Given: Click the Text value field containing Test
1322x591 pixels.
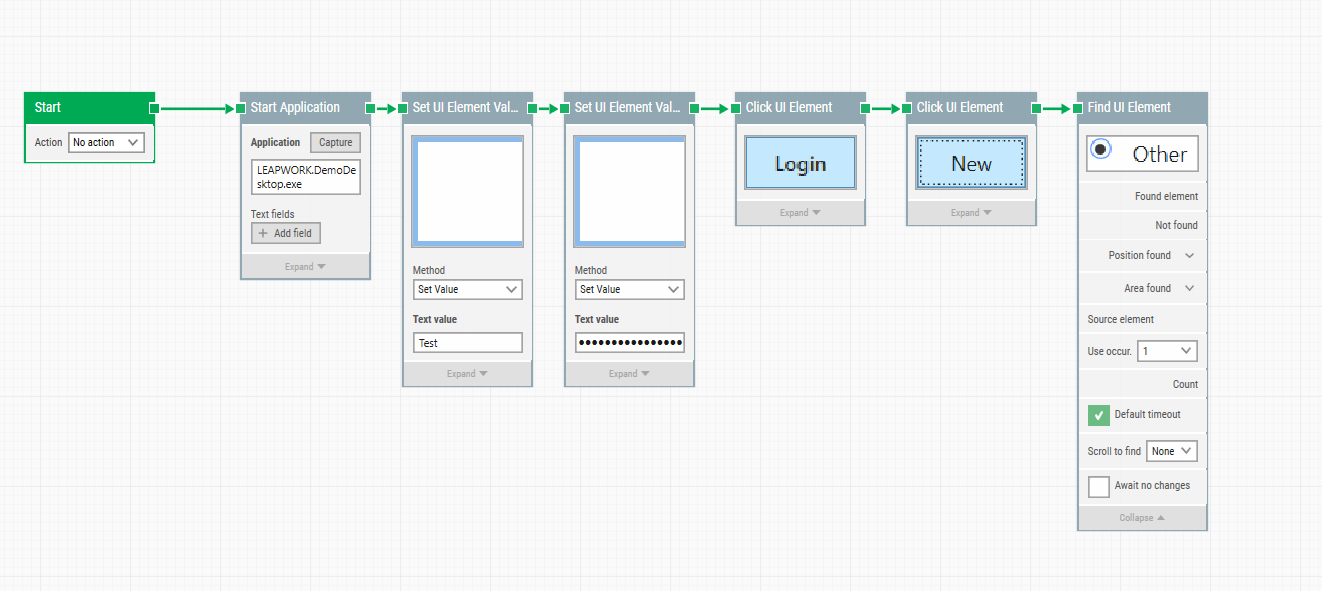Looking at the screenshot, I should point(468,343).
